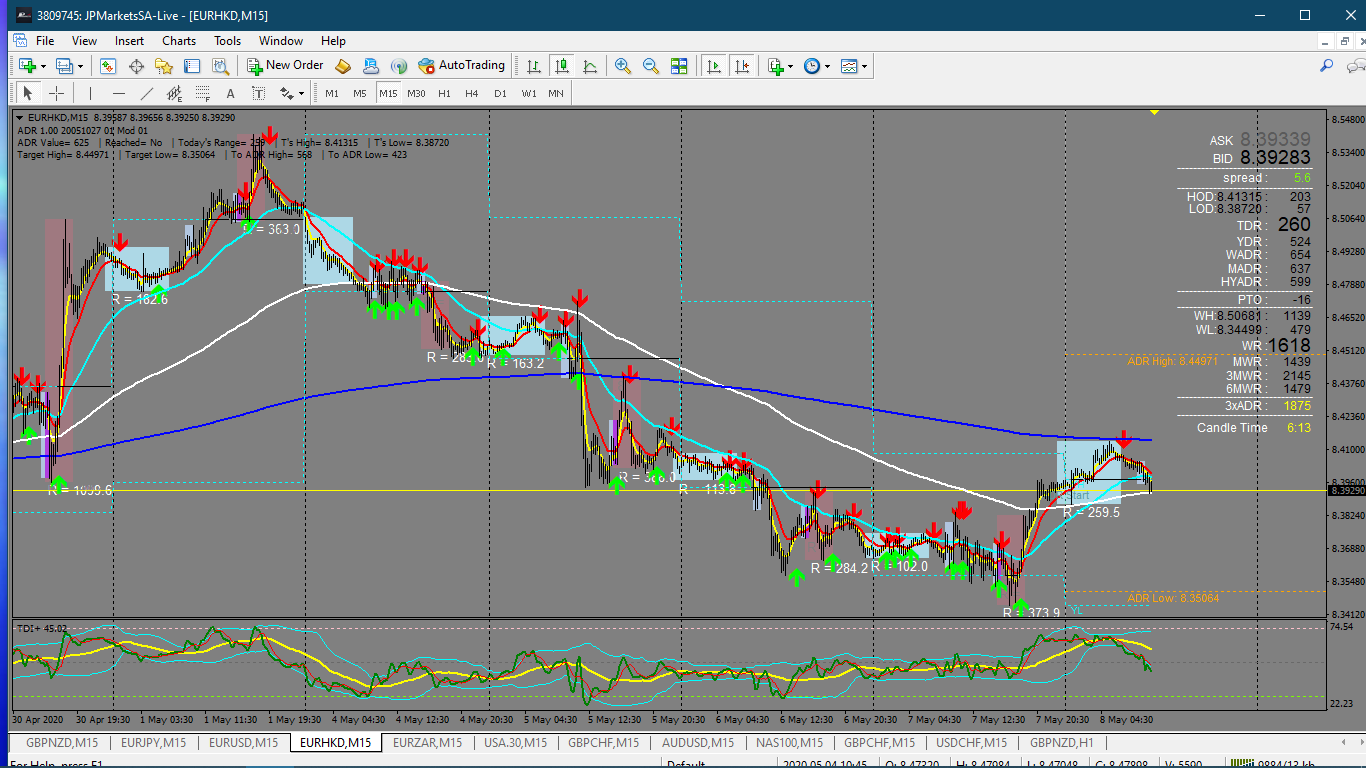Switch to Candlesticks display mode
The width and height of the screenshot is (1366, 768).
[x=562, y=66]
